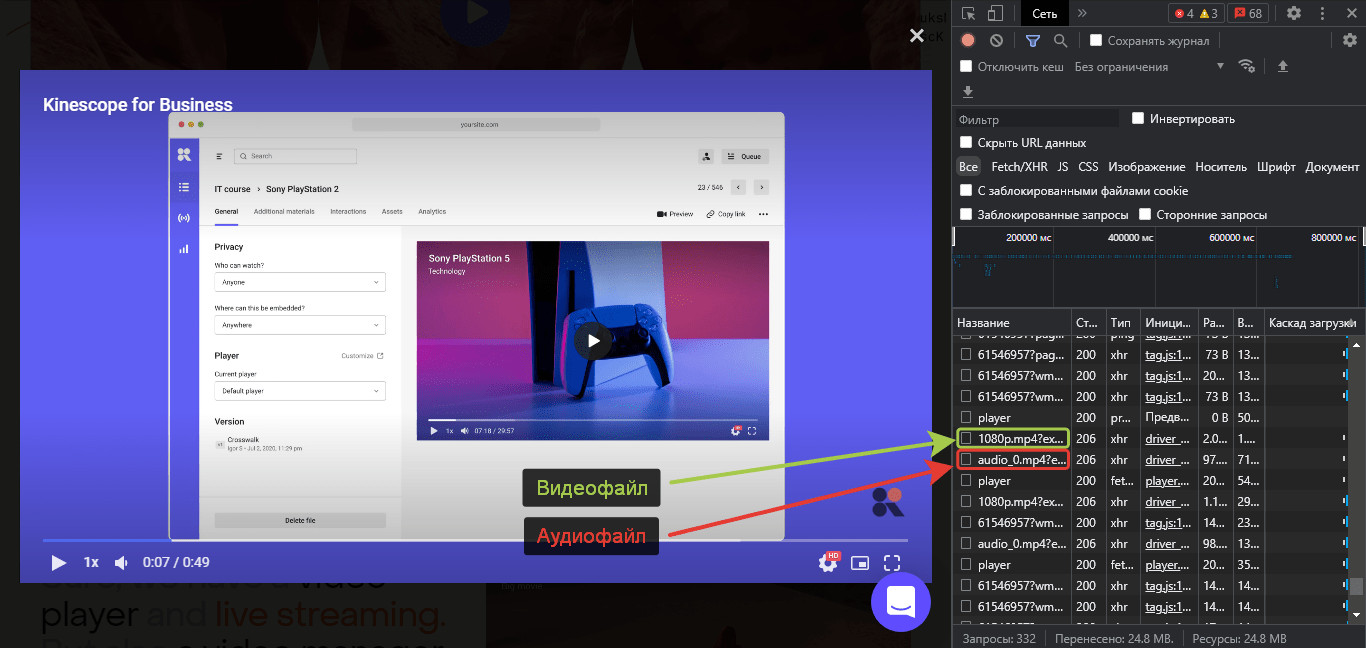Filter requests by JS
The width and height of the screenshot is (1366, 648).
[x=1063, y=167]
